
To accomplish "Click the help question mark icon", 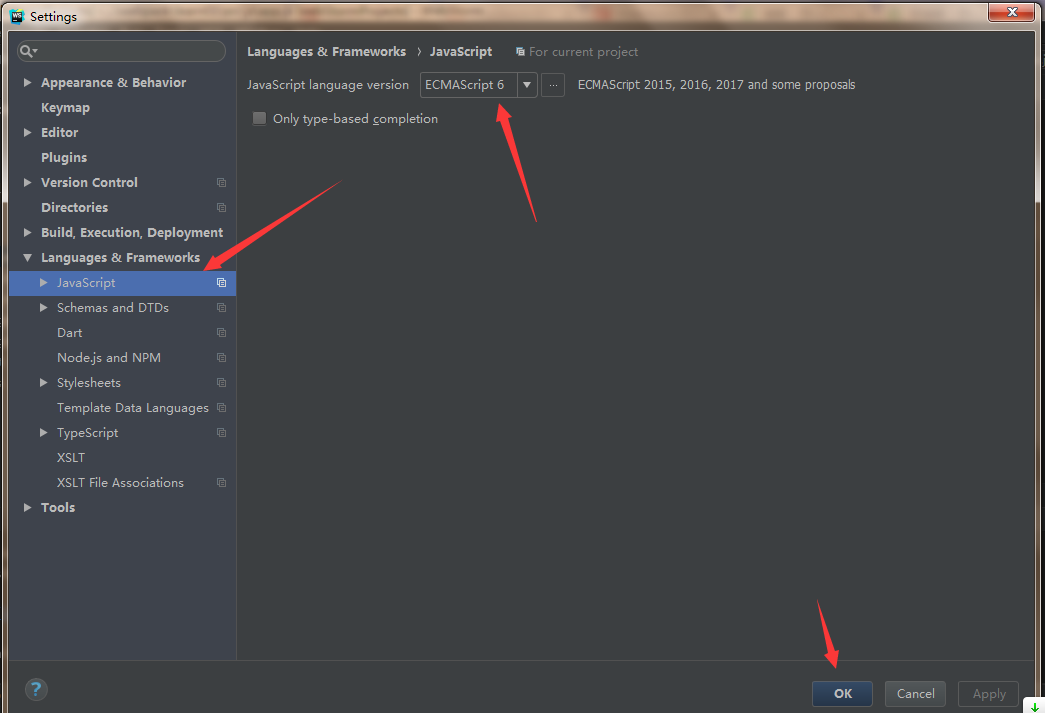I will pyautogui.click(x=36, y=689).
